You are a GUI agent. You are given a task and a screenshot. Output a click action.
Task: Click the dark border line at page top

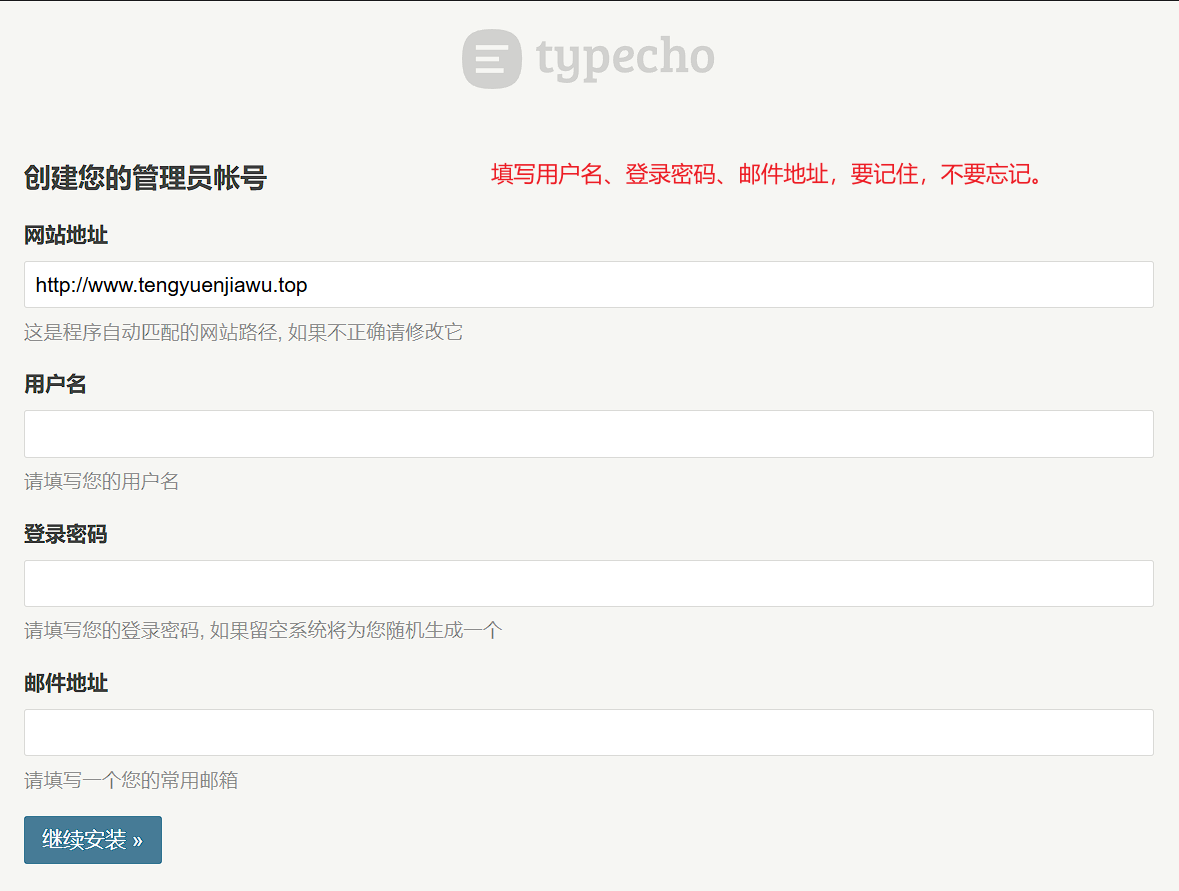pyautogui.click(x=589, y=1)
